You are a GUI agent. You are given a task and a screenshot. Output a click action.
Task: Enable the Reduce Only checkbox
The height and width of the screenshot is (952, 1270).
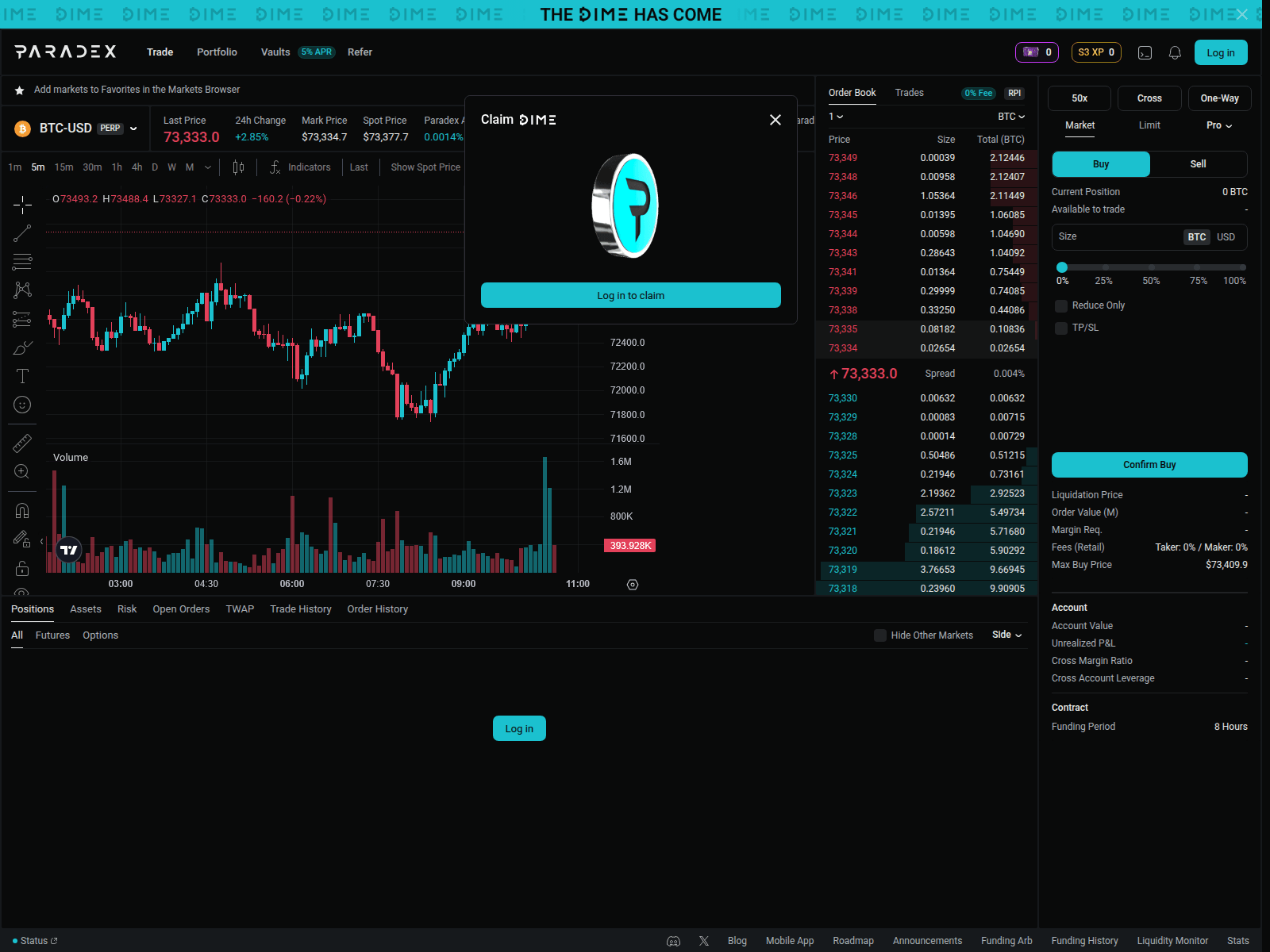coord(1061,305)
